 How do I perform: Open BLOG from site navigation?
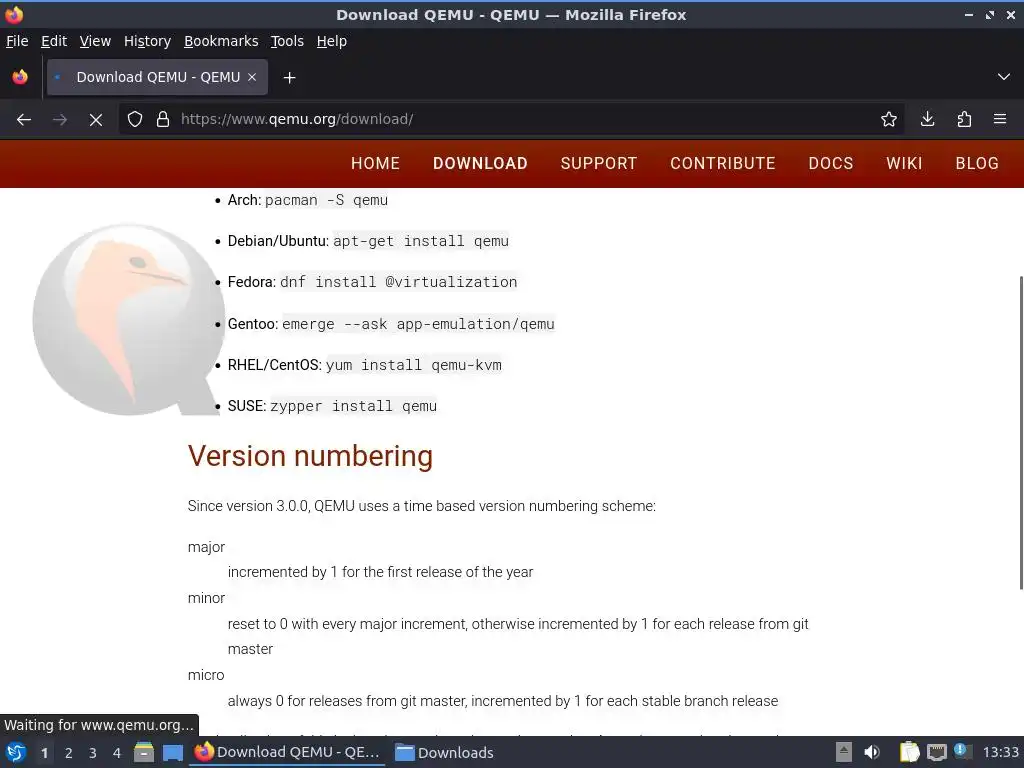[977, 163]
